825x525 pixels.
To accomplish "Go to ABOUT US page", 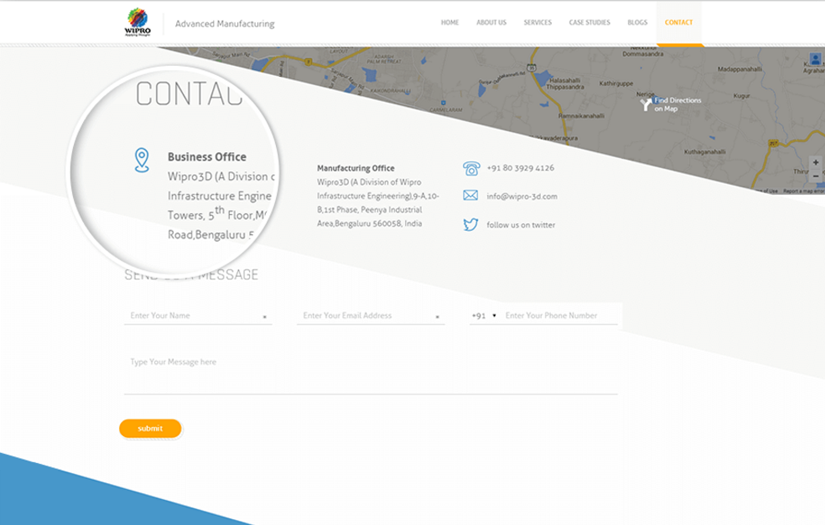I will click(491, 23).
